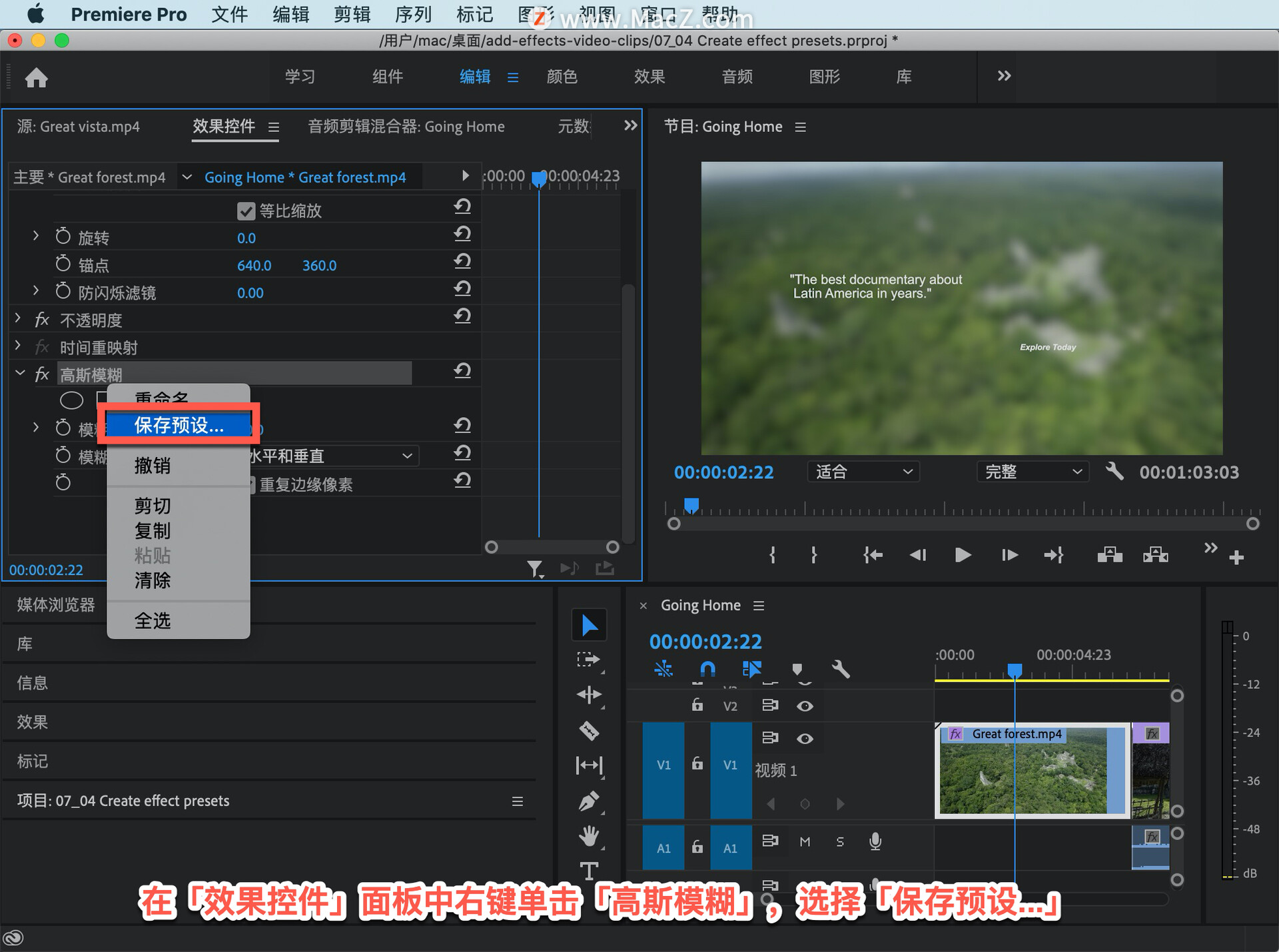Image resolution: width=1279 pixels, height=952 pixels.
Task: Toggle snap magnet icon in timeline
Action: tap(707, 669)
